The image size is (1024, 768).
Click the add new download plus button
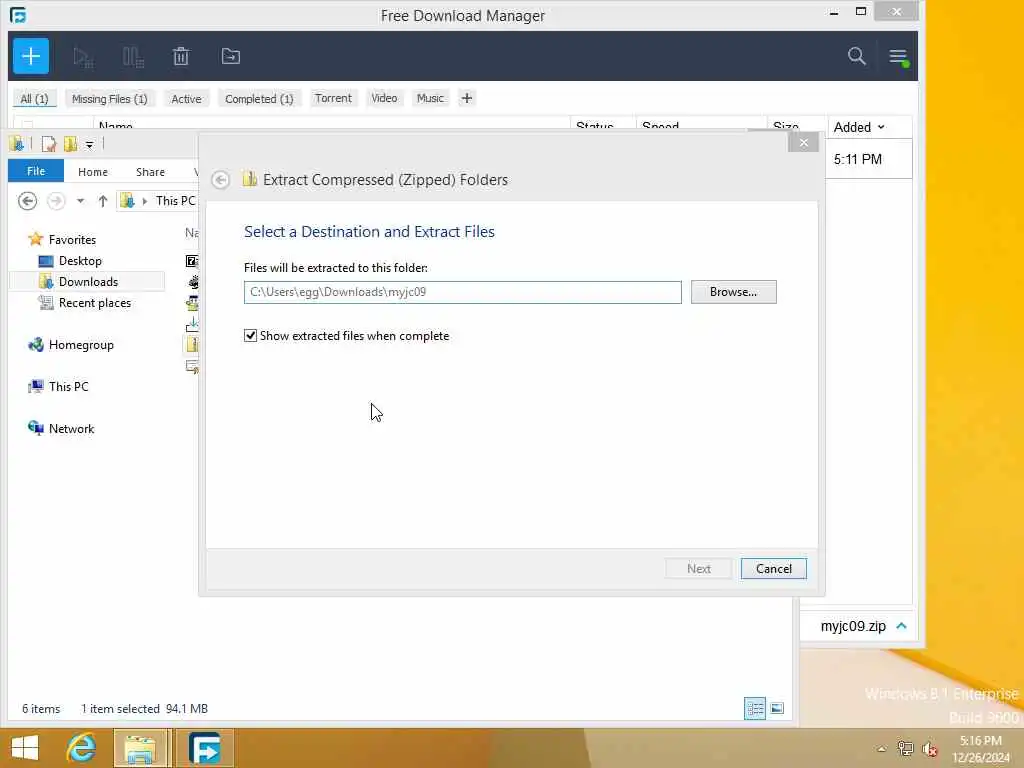[x=31, y=56]
